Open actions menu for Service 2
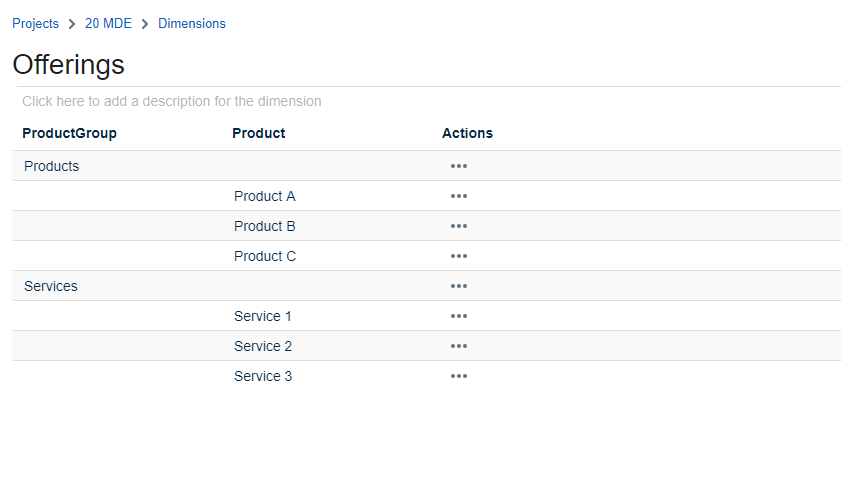Viewport: 841px width, 500px height. click(459, 346)
